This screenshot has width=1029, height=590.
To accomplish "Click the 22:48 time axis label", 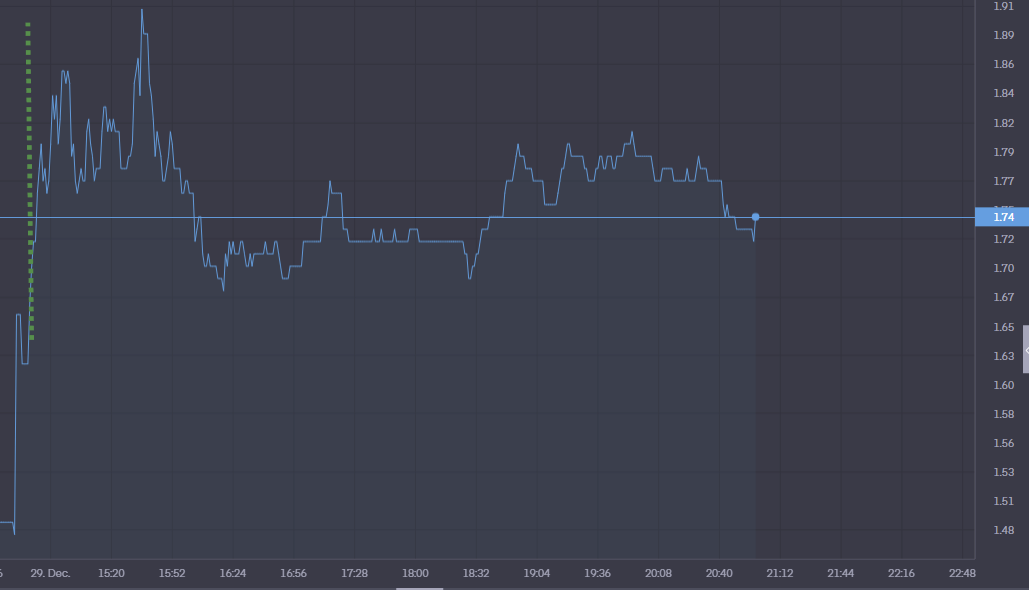I will tap(962, 573).
